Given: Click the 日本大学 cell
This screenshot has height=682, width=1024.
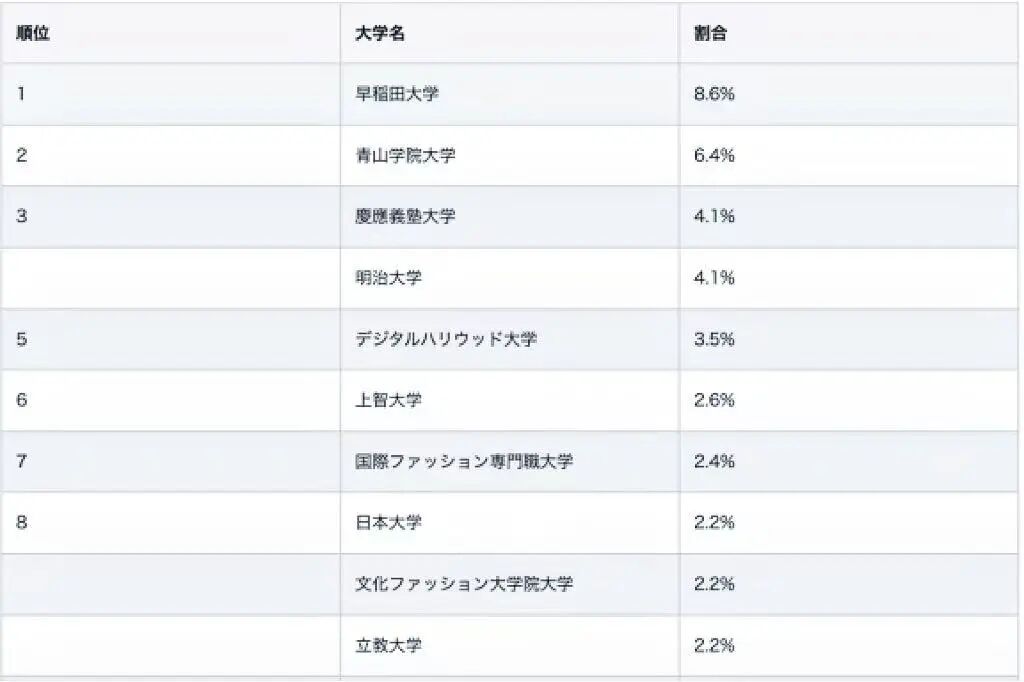Looking at the screenshot, I should coord(388,522).
